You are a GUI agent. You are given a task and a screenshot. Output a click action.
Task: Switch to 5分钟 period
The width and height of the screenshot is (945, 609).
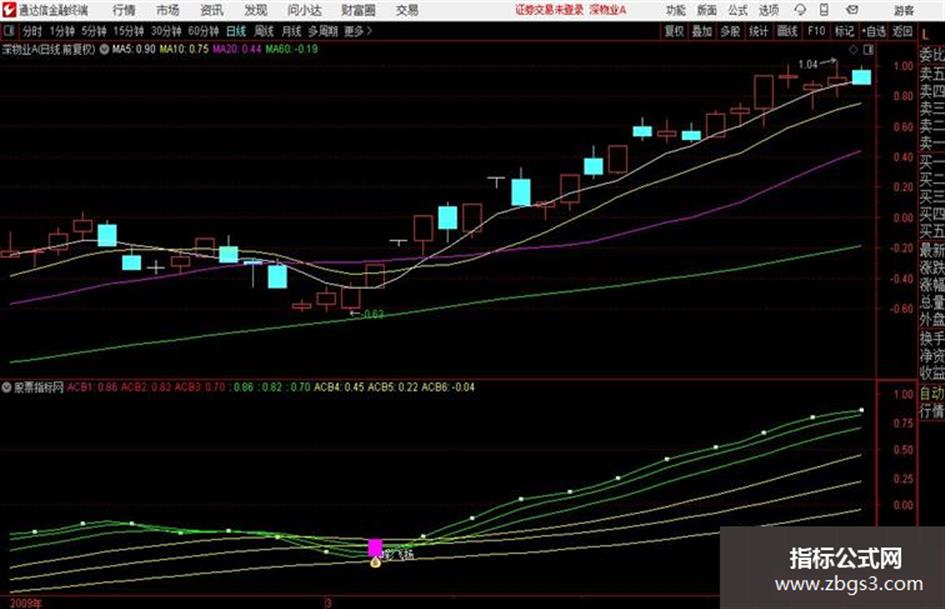coord(94,31)
